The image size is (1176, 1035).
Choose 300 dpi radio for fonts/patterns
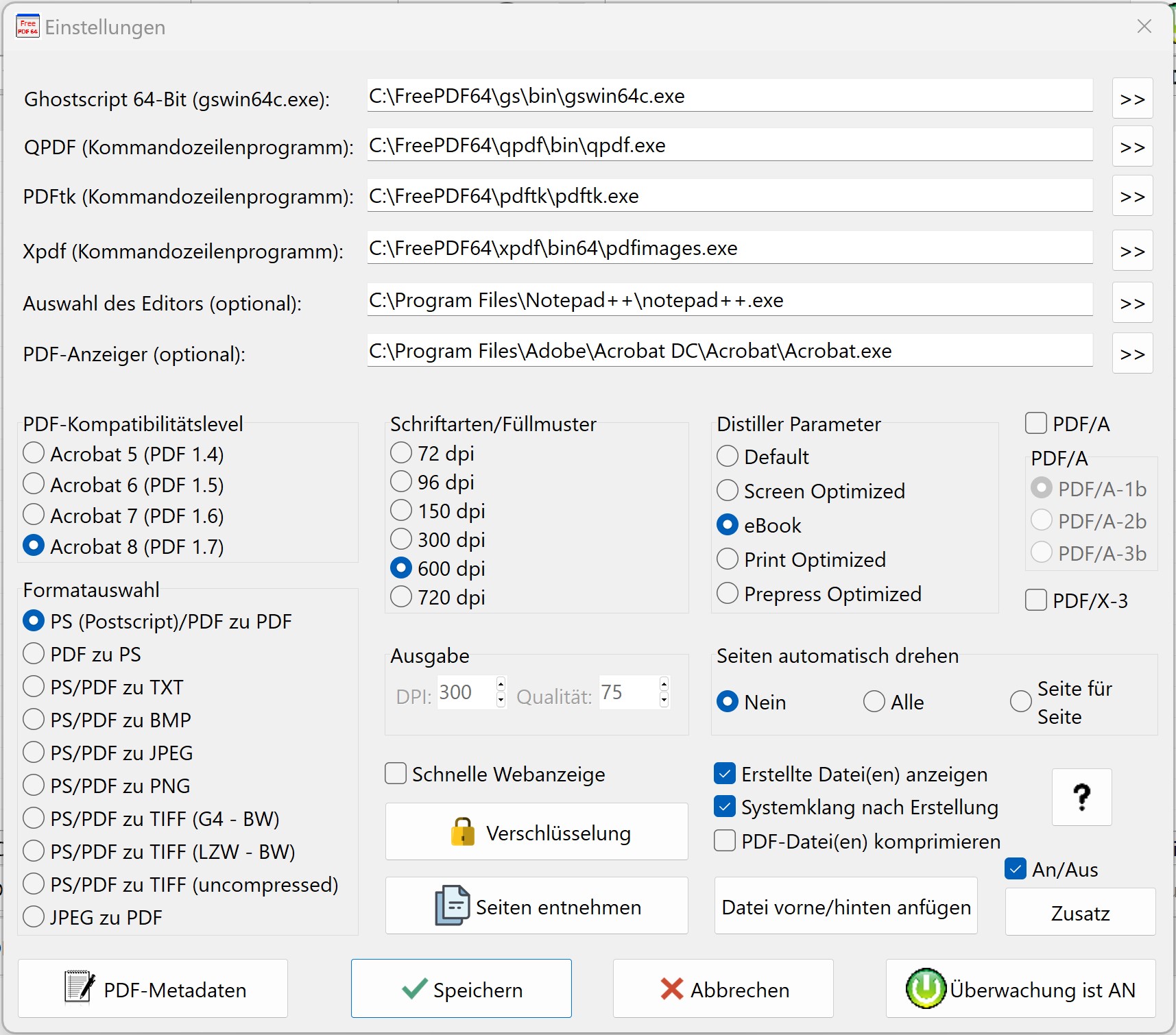[437, 539]
